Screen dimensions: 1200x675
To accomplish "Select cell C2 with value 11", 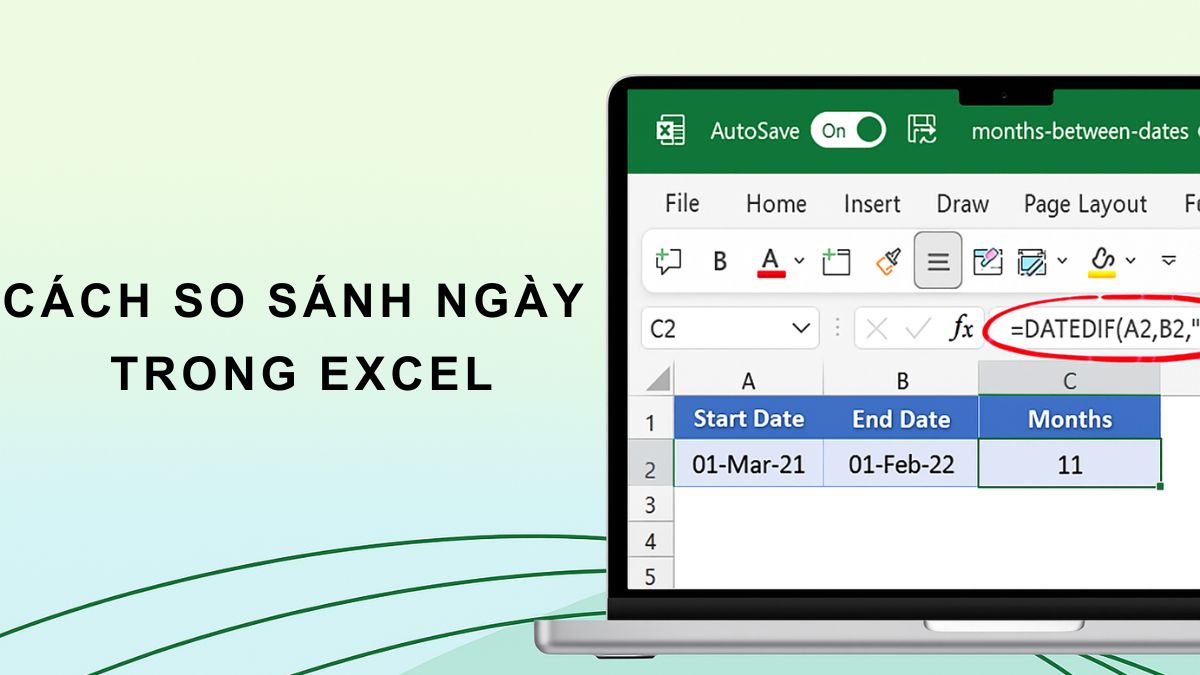I will tap(1070, 464).
